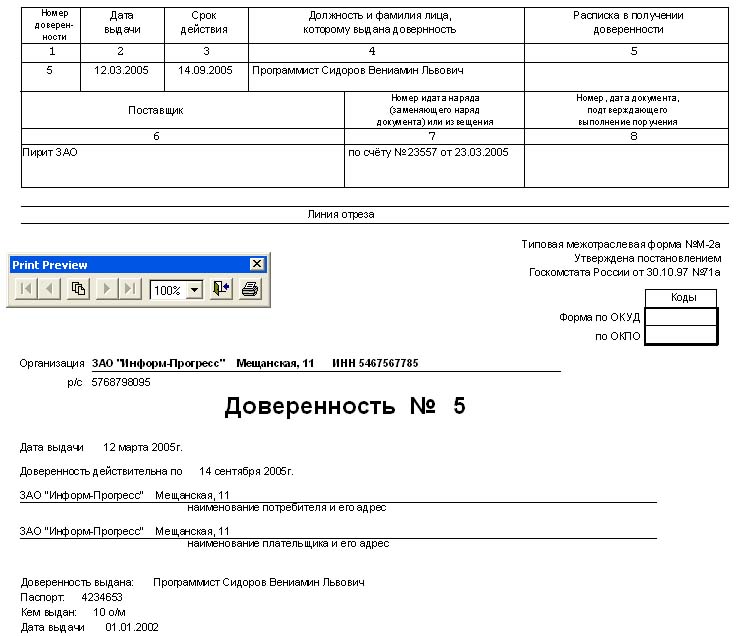Click the 'Линия отреза' text
Image resolution: width=751 pixels, height=636 pixels.
341,215
